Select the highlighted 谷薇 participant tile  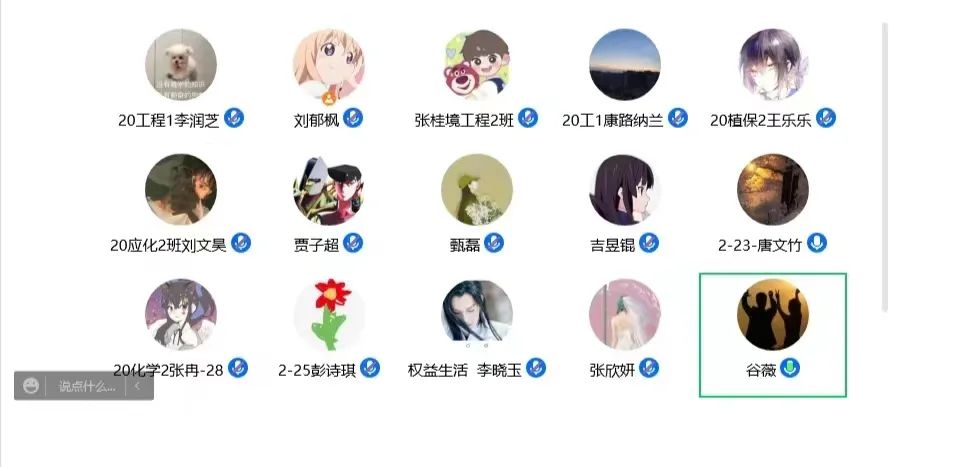coord(773,335)
